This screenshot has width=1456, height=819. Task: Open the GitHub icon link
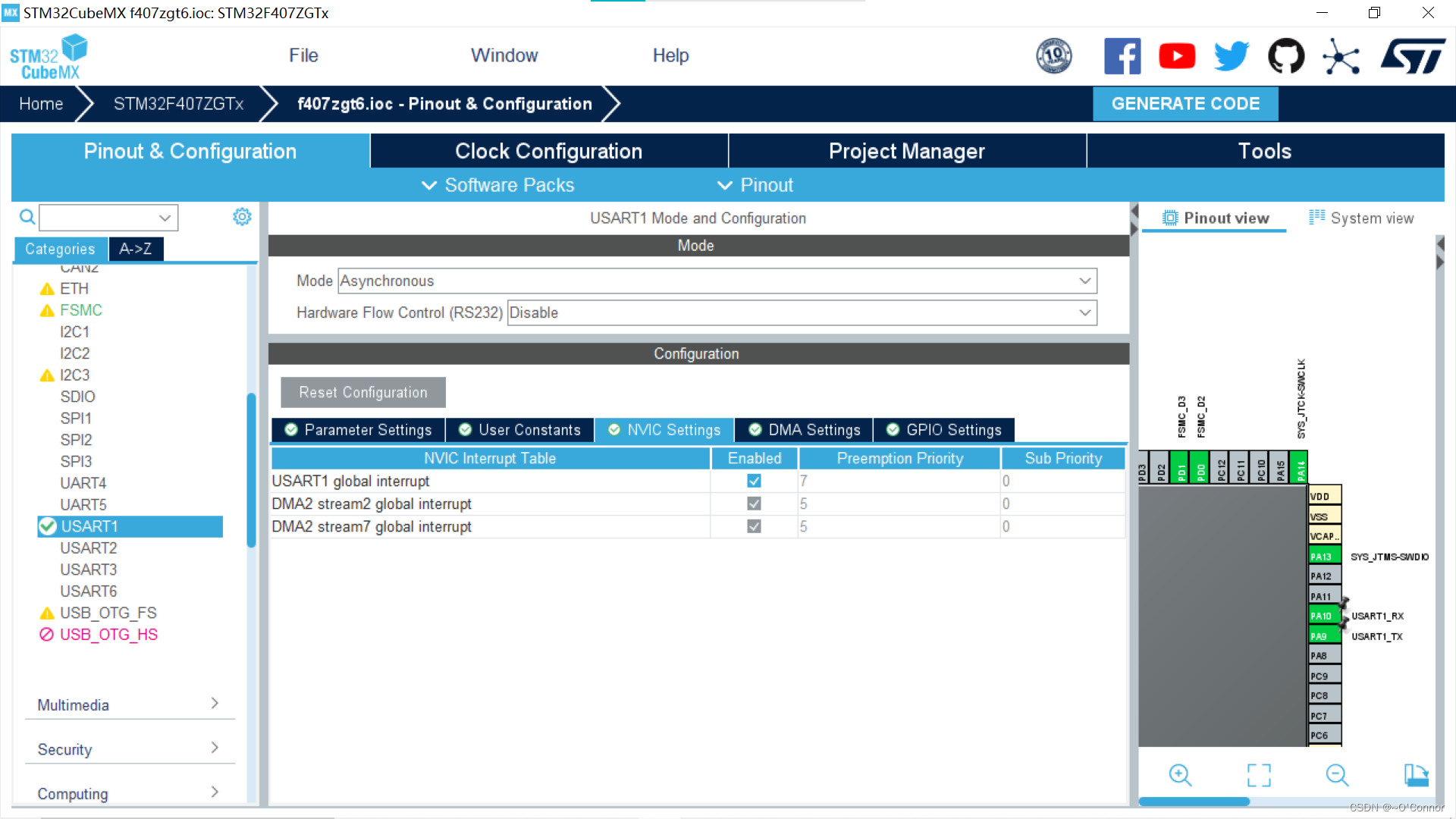[x=1286, y=56]
